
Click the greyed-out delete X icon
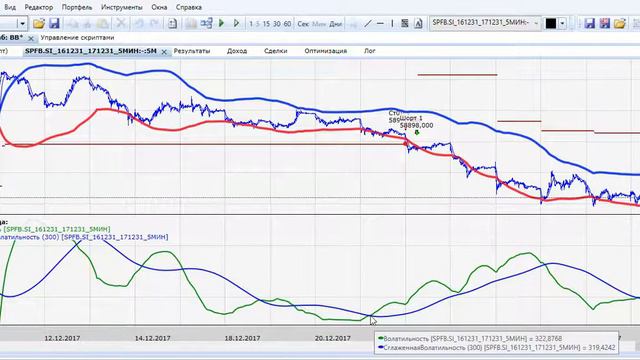[x=121, y=23]
